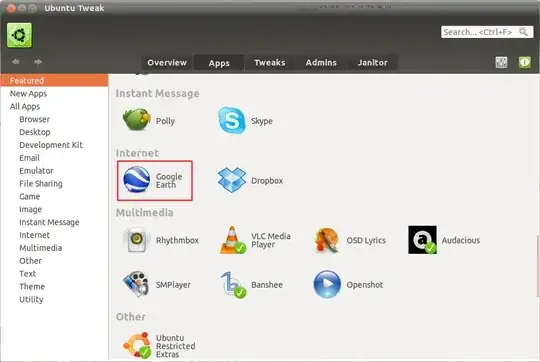Select Ubuntu Restricted Extras icon
The width and height of the screenshot is (540, 362).
(x=137, y=345)
